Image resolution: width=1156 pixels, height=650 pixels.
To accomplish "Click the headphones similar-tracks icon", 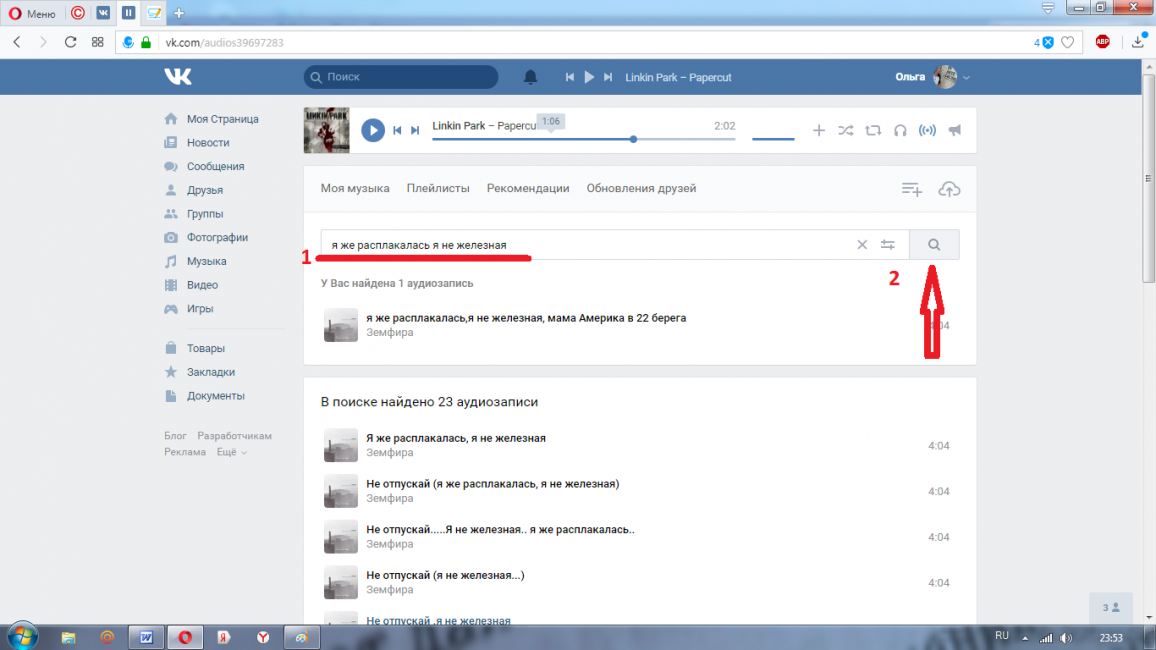I will coord(900,130).
